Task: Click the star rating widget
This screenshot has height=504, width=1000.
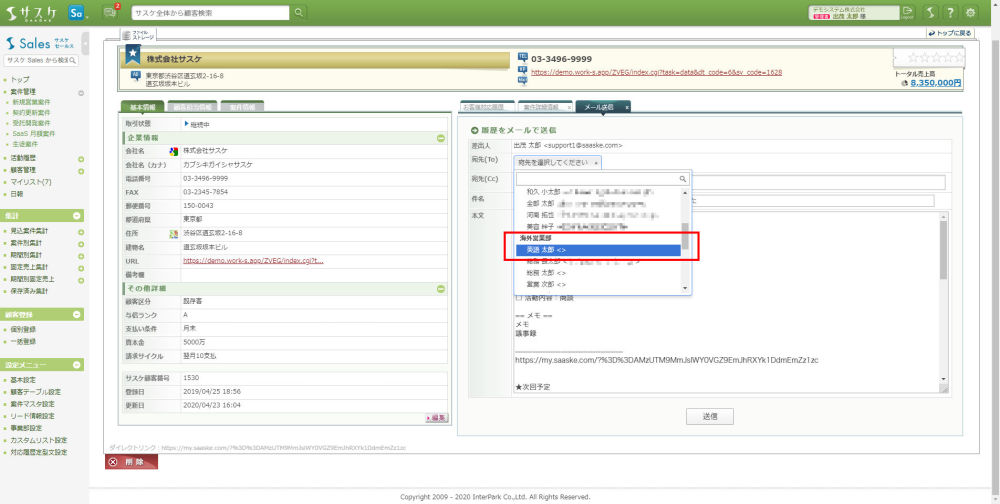Action: point(927,58)
